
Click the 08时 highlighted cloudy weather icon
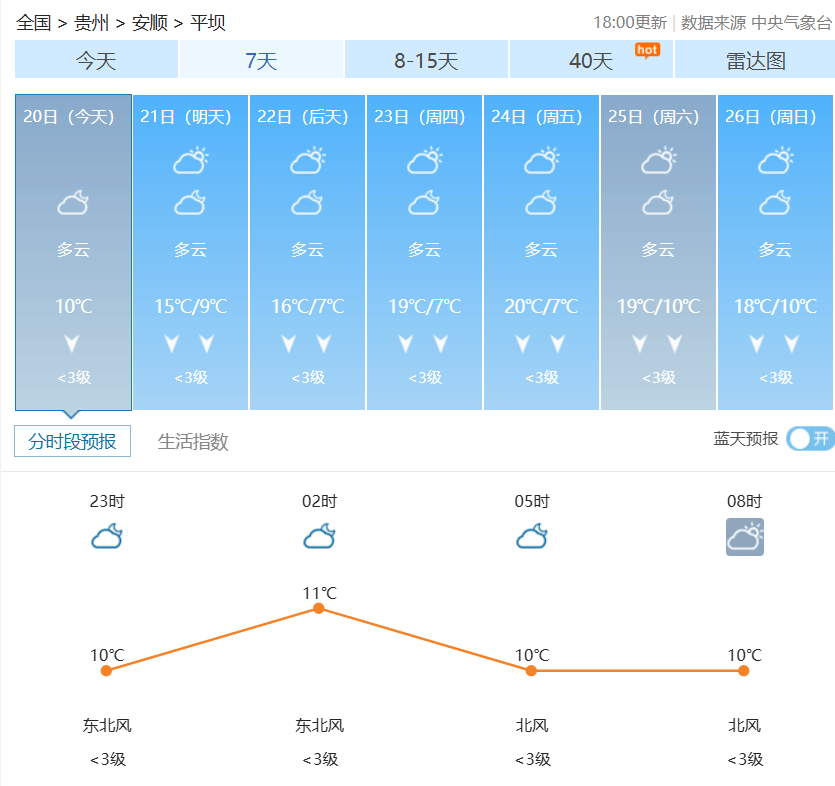(744, 537)
